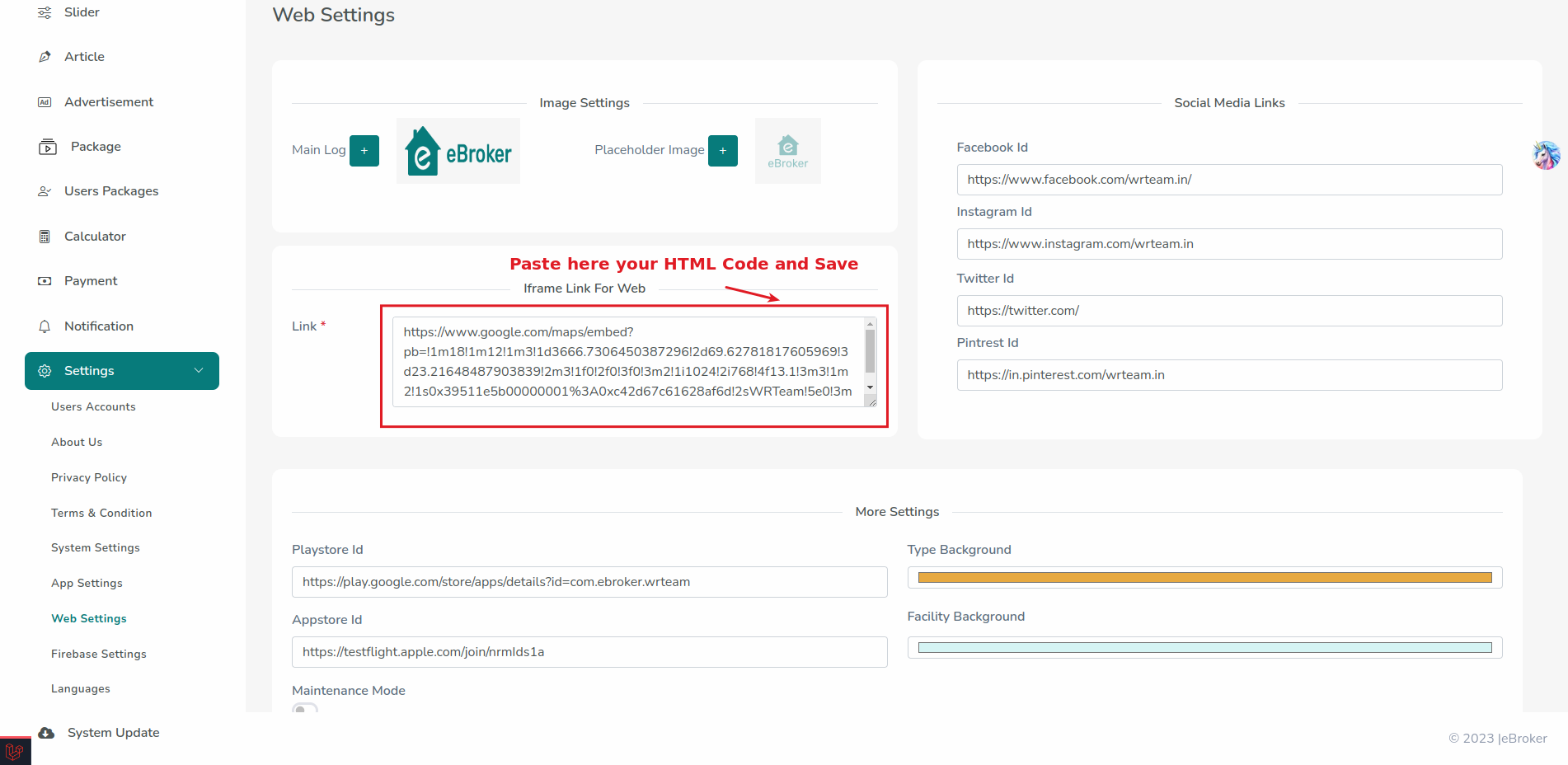The image size is (1568, 765).
Task: Toggle the Maintenance Mode switch
Action: (x=305, y=709)
